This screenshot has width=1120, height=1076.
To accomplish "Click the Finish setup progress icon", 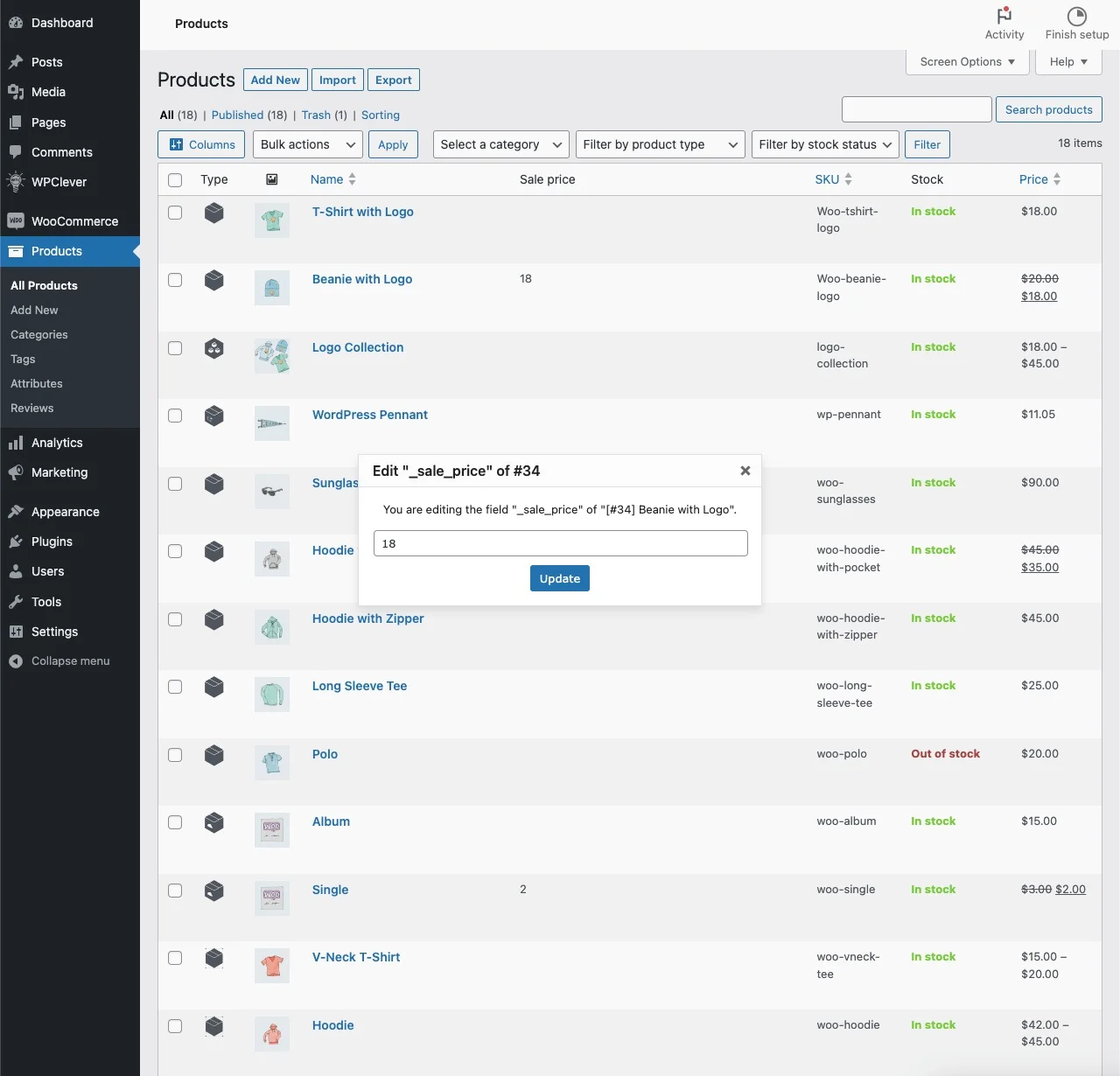I will point(1076,16).
